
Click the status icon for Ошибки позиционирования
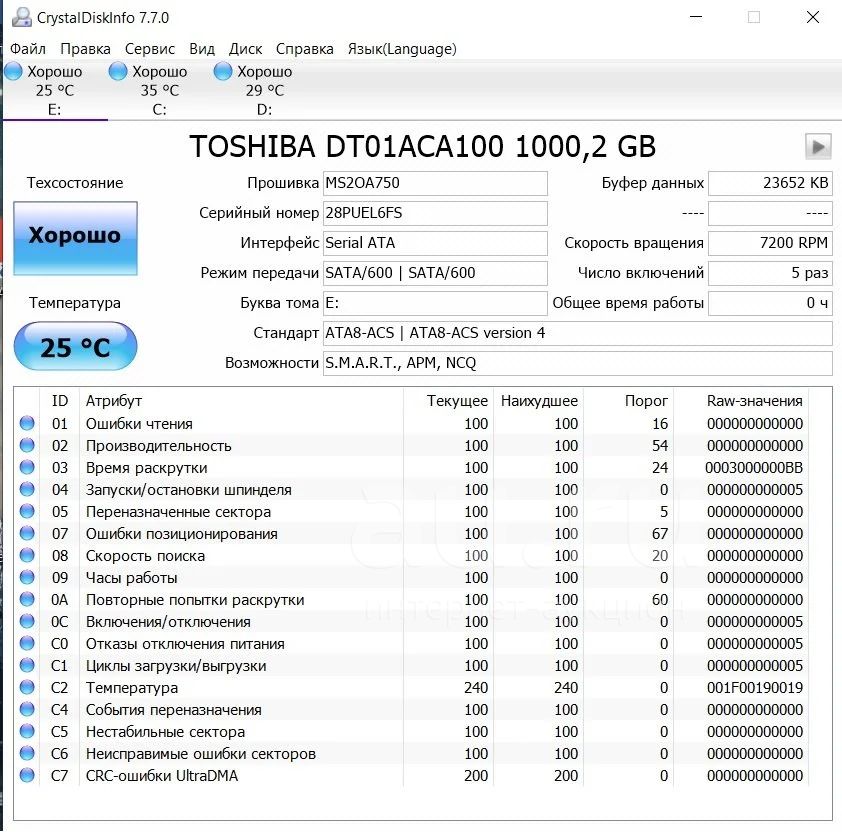[x=27, y=533]
